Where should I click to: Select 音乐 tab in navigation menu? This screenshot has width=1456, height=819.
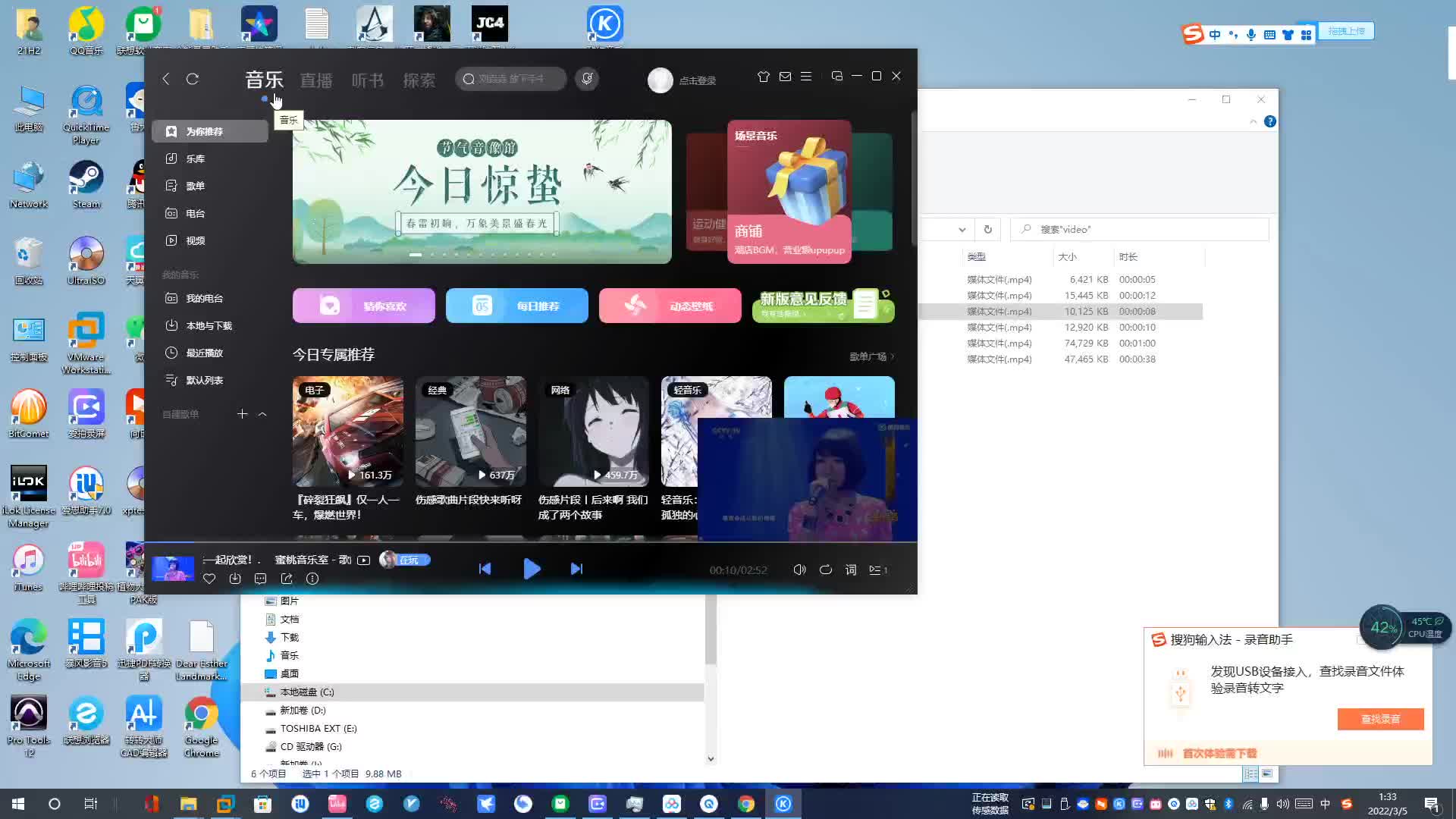click(264, 80)
